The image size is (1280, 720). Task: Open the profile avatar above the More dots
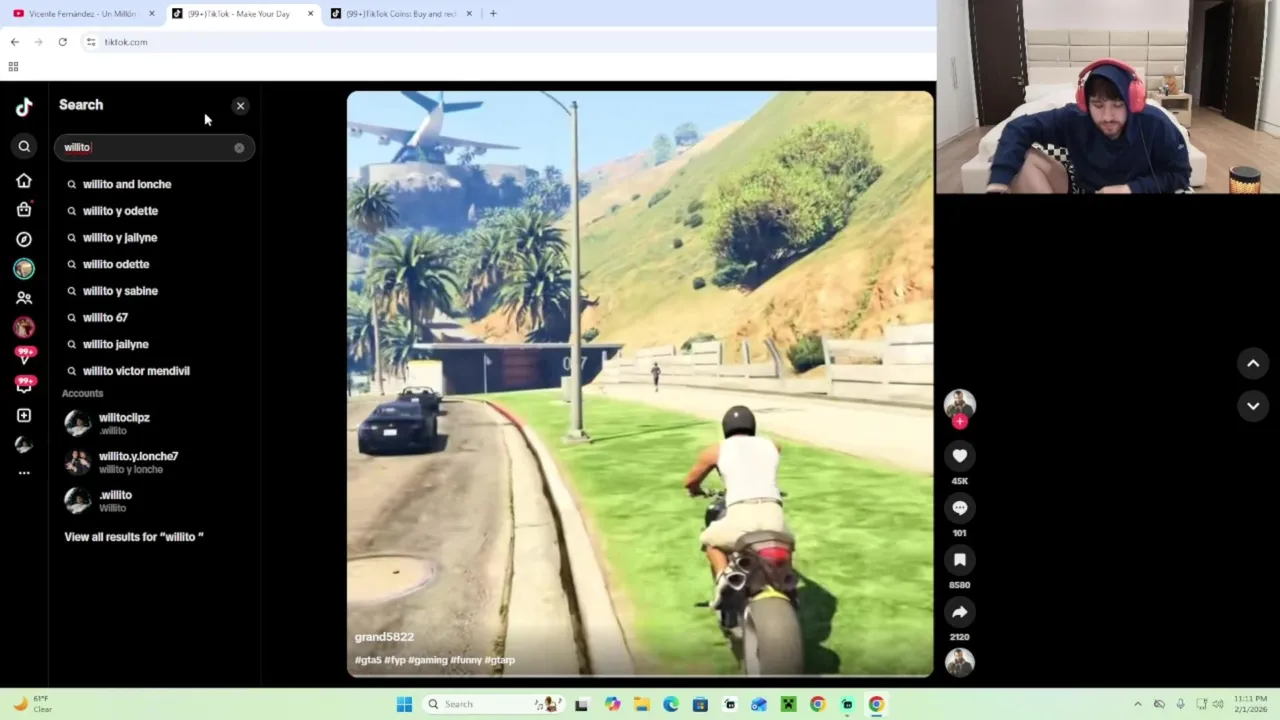point(24,445)
